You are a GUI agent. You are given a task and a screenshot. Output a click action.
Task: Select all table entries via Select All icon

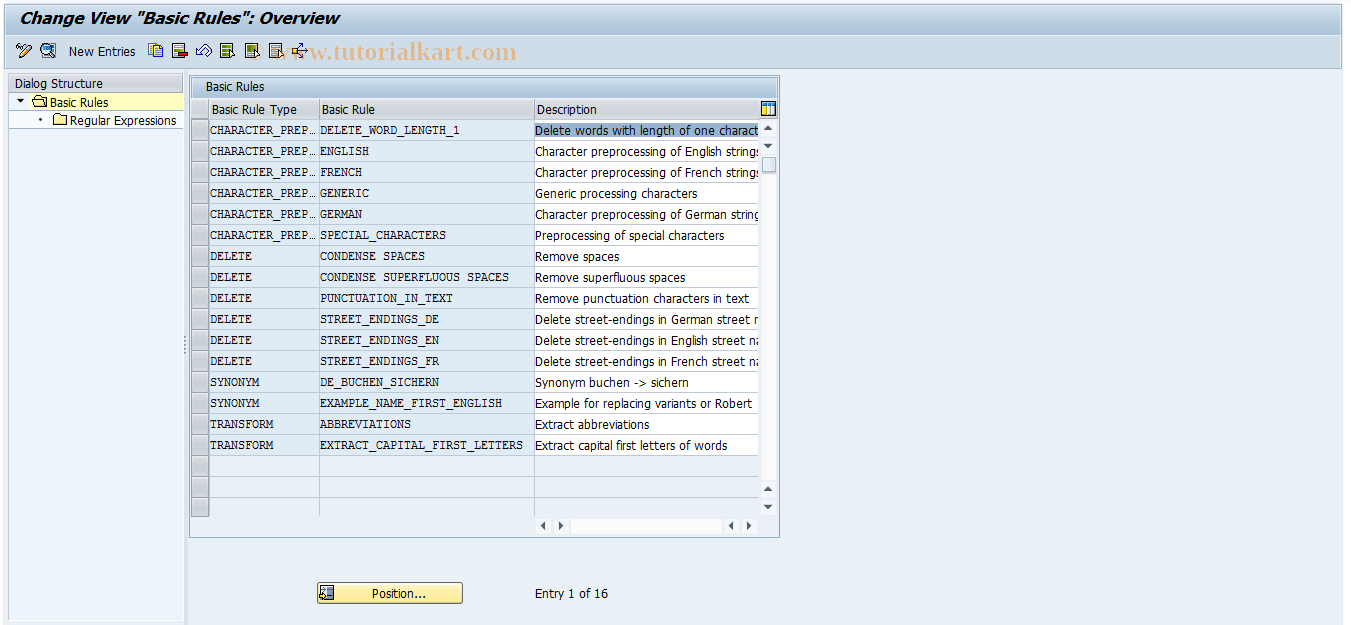(227, 51)
